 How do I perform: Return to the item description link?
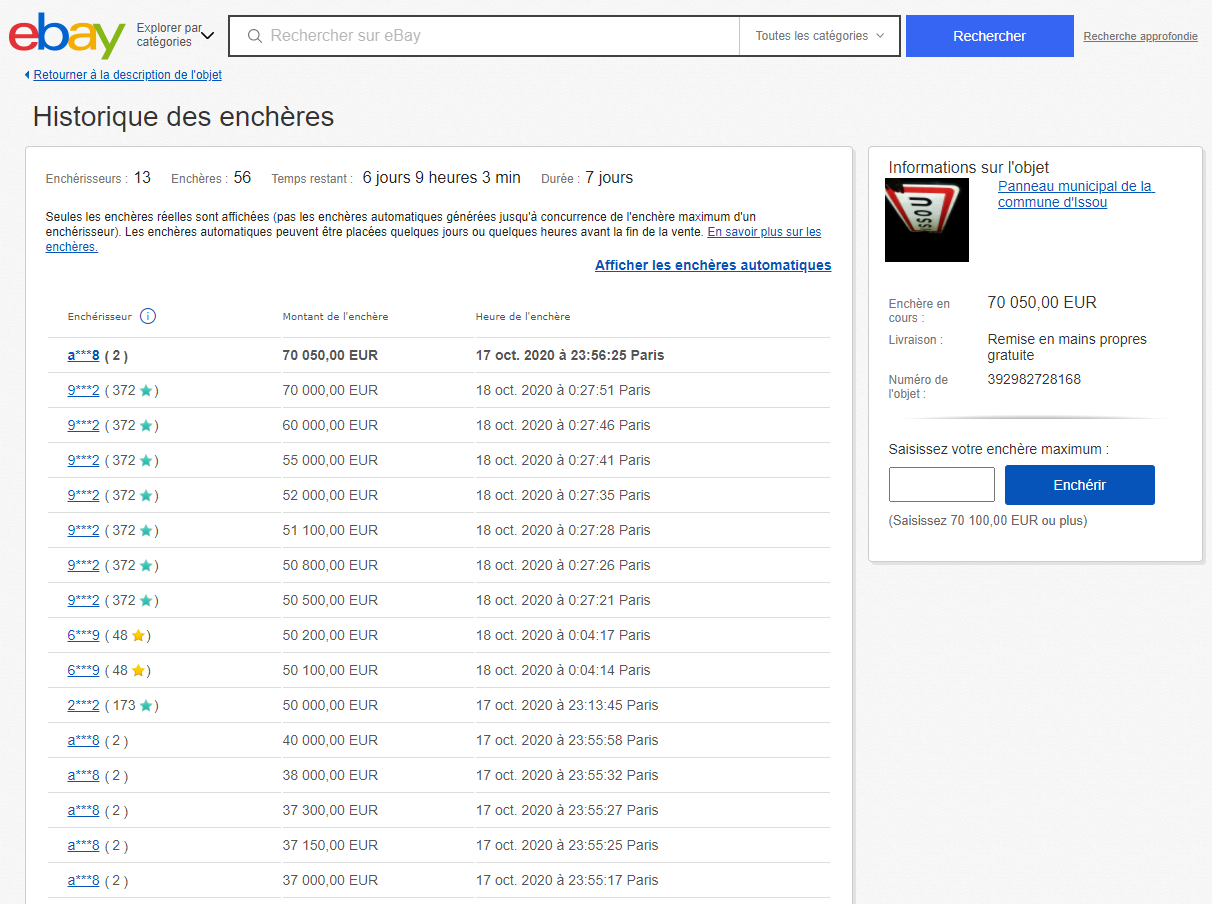pyautogui.click(x=127, y=75)
